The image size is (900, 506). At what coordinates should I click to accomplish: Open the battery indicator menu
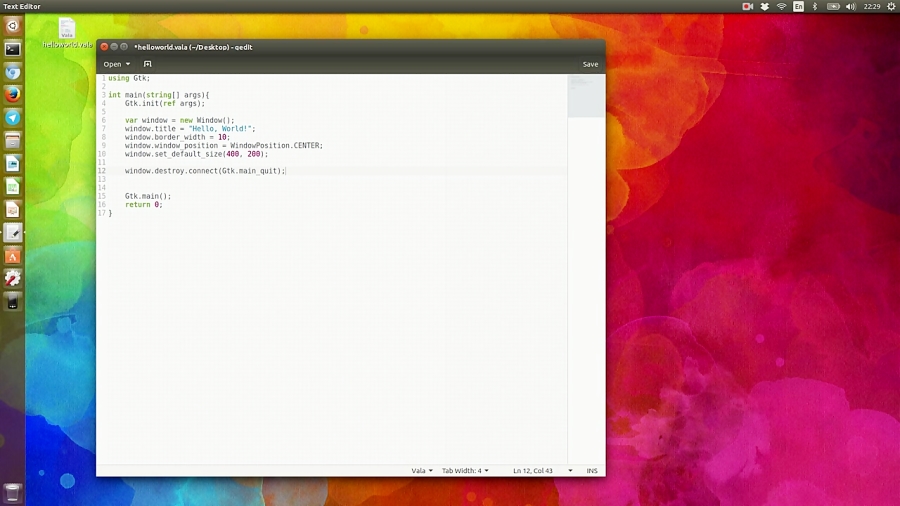[x=833, y=6]
